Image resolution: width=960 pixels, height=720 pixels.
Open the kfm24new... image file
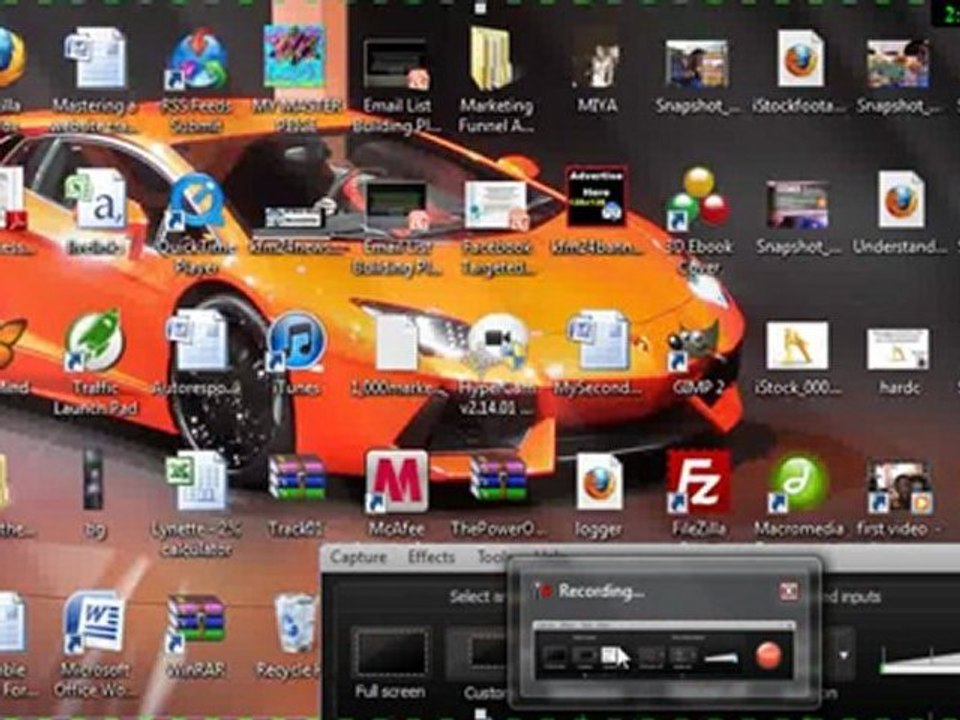[298, 216]
